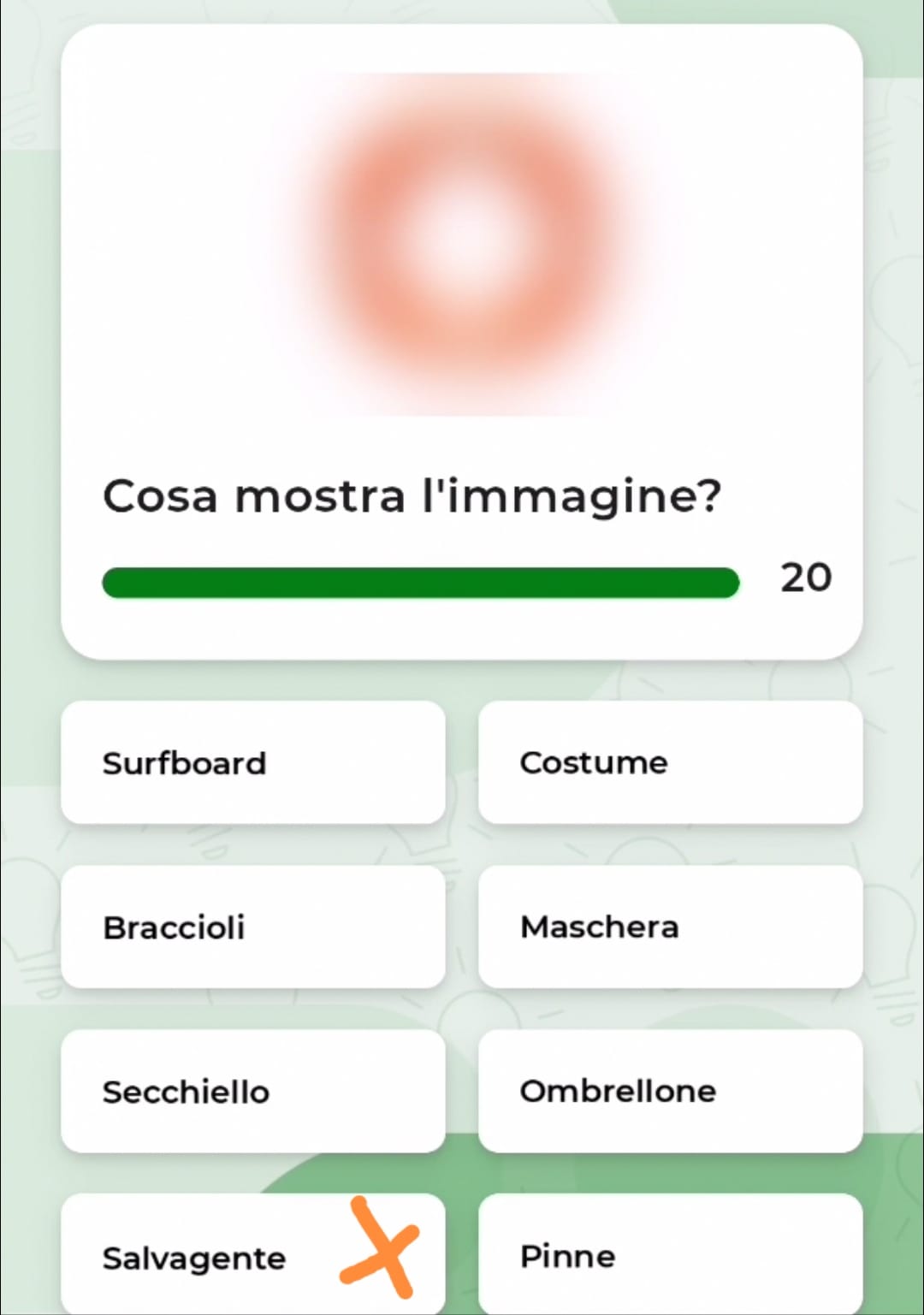
Task: Tap the Salvagente answer label
Action: 194,1258
